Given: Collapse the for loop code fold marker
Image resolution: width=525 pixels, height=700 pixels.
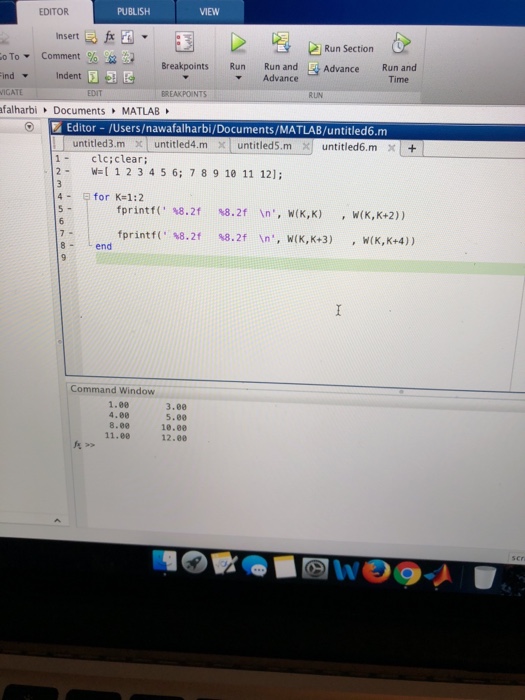Looking at the screenshot, I should tap(86, 196).
